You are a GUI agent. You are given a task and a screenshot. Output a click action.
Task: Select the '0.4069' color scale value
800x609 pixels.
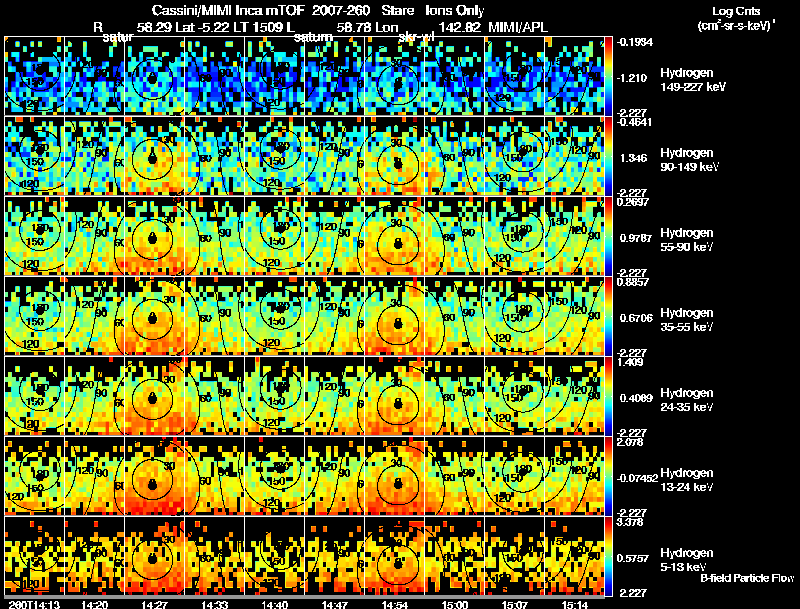636,398
